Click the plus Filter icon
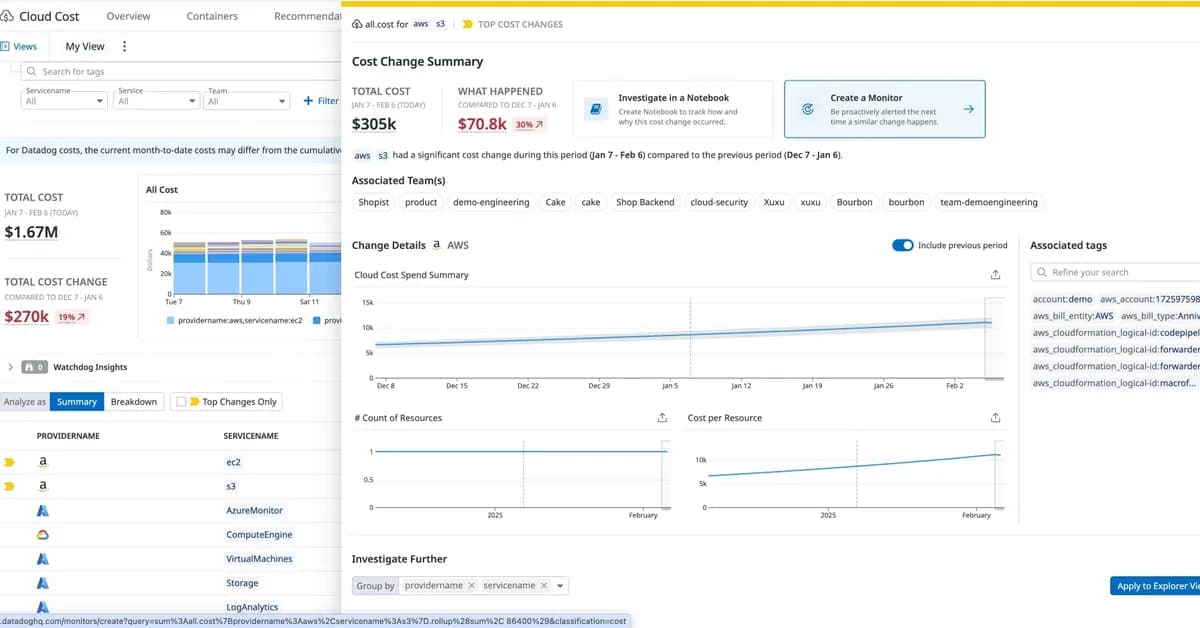1200x628 pixels. [308, 101]
